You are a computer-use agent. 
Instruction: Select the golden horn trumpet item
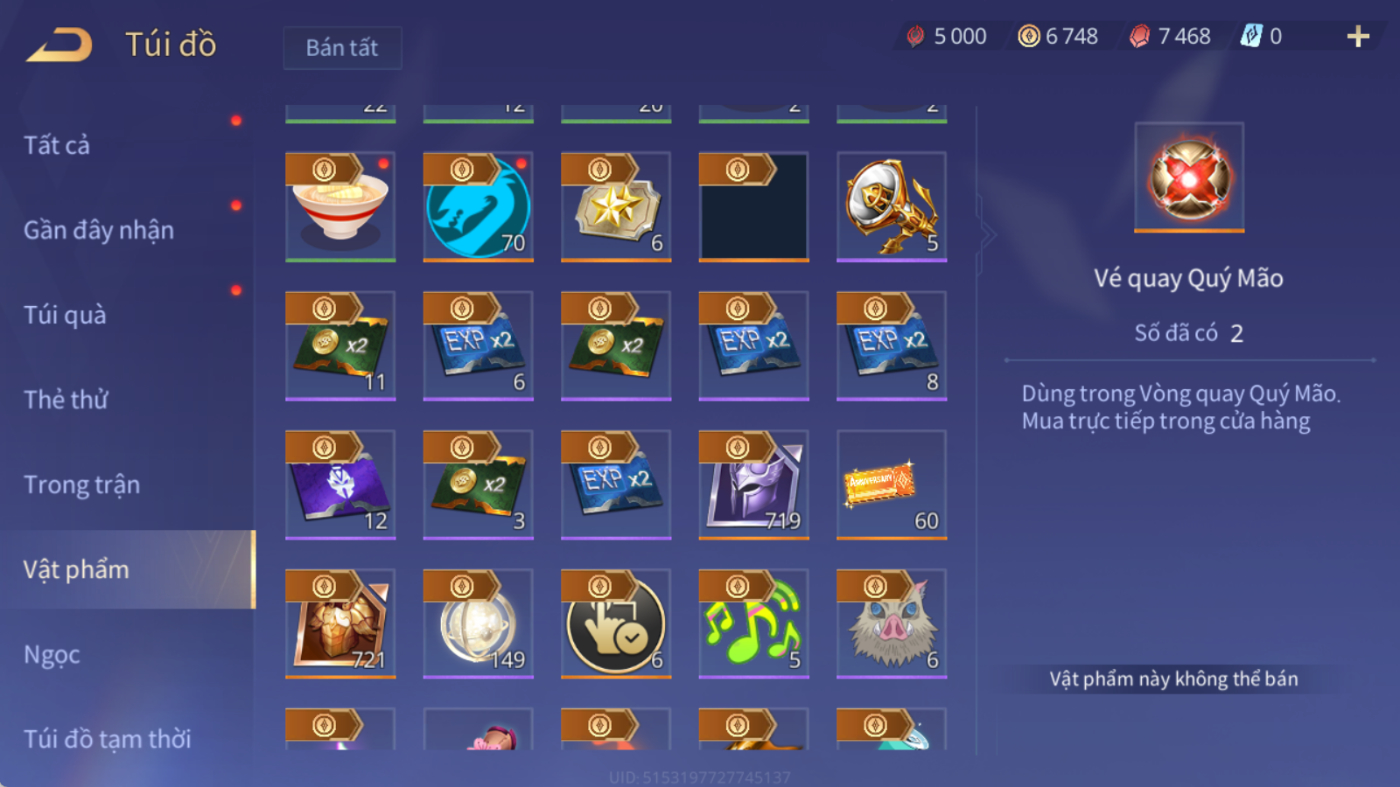pos(892,207)
